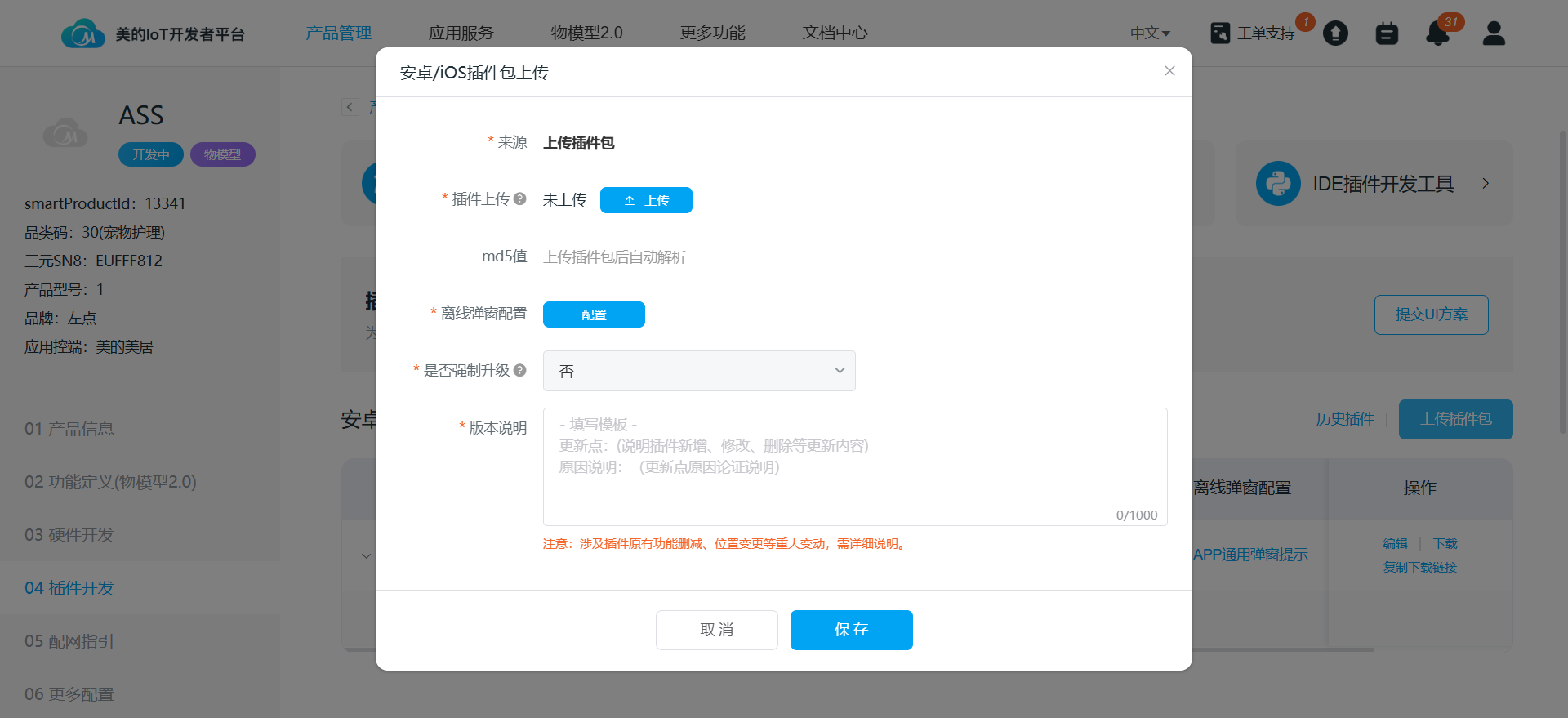Click the 配置 offline popup button

click(594, 314)
